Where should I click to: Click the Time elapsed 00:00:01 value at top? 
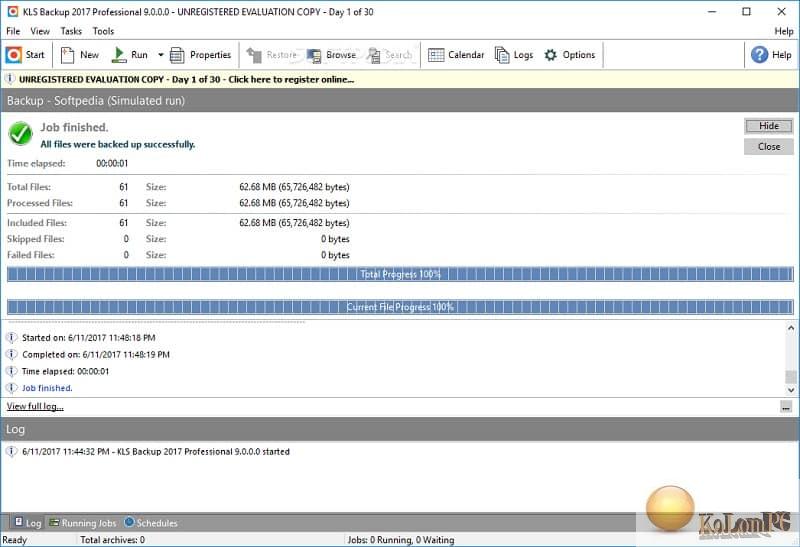(x=112, y=164)
